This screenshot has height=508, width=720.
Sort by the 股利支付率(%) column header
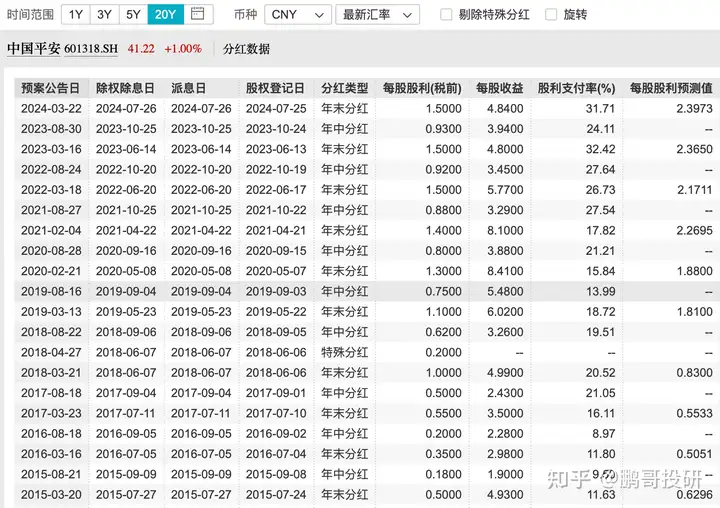[x=576, y=88]
